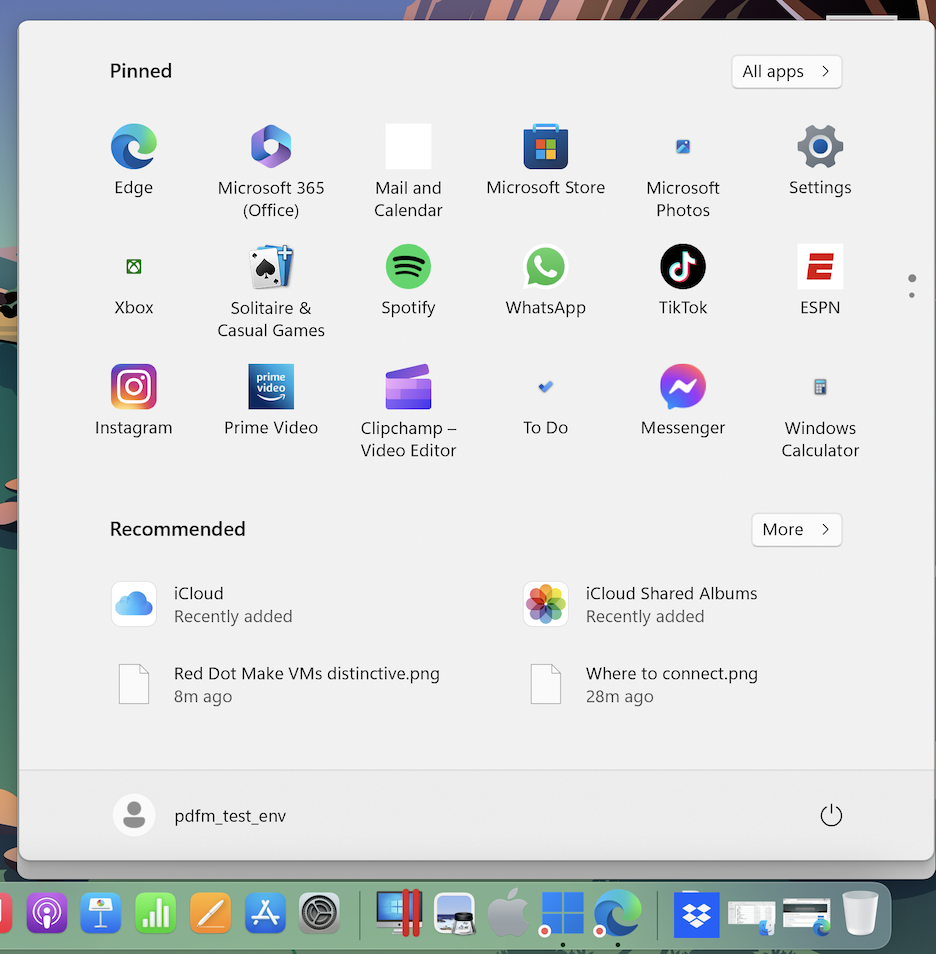This screenshot has height=954, width=936.
Task: Open WhatsApp
Action: pos(545,280)
